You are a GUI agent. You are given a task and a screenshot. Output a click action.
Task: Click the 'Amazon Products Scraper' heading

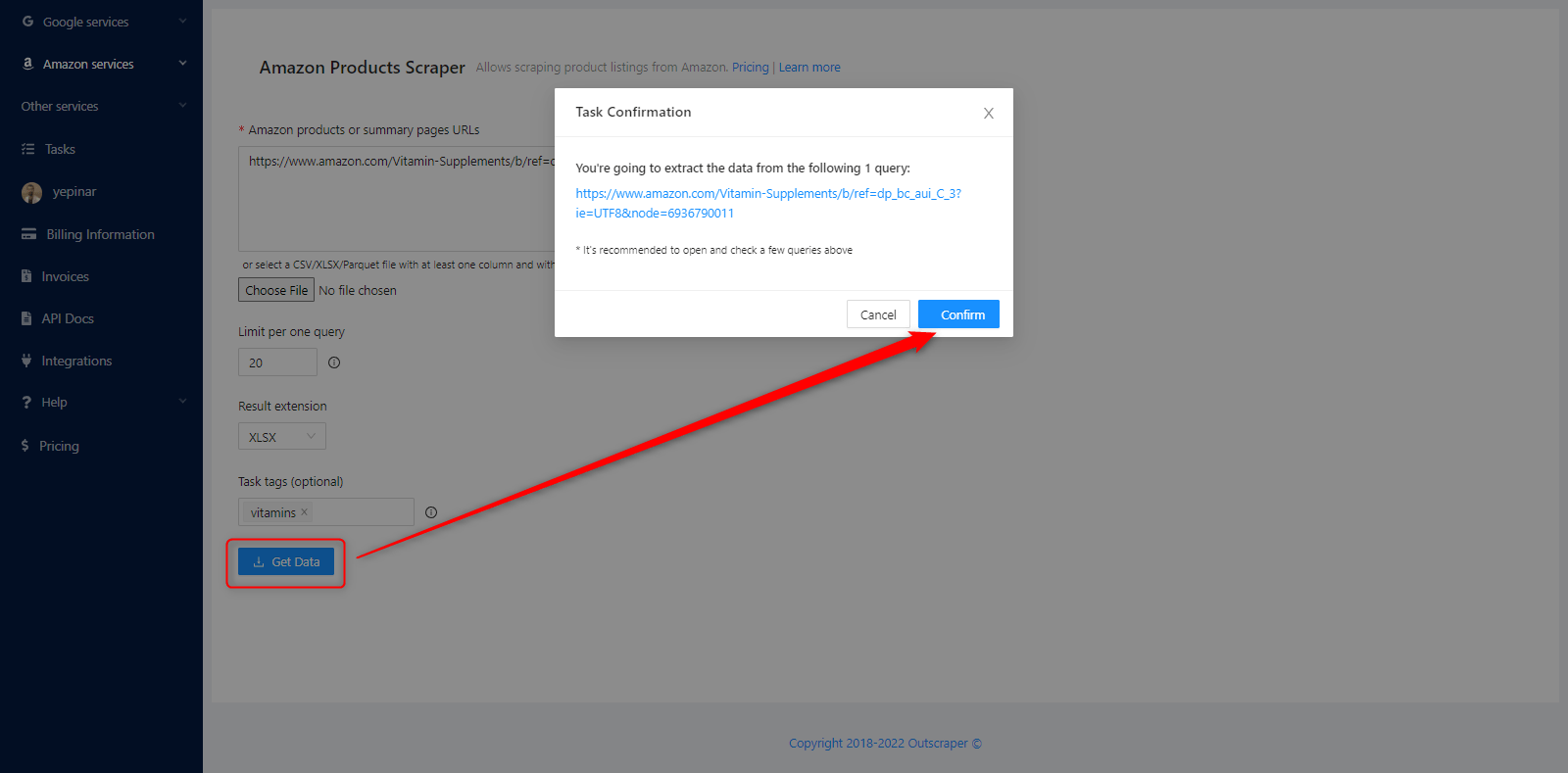[363, 68]
